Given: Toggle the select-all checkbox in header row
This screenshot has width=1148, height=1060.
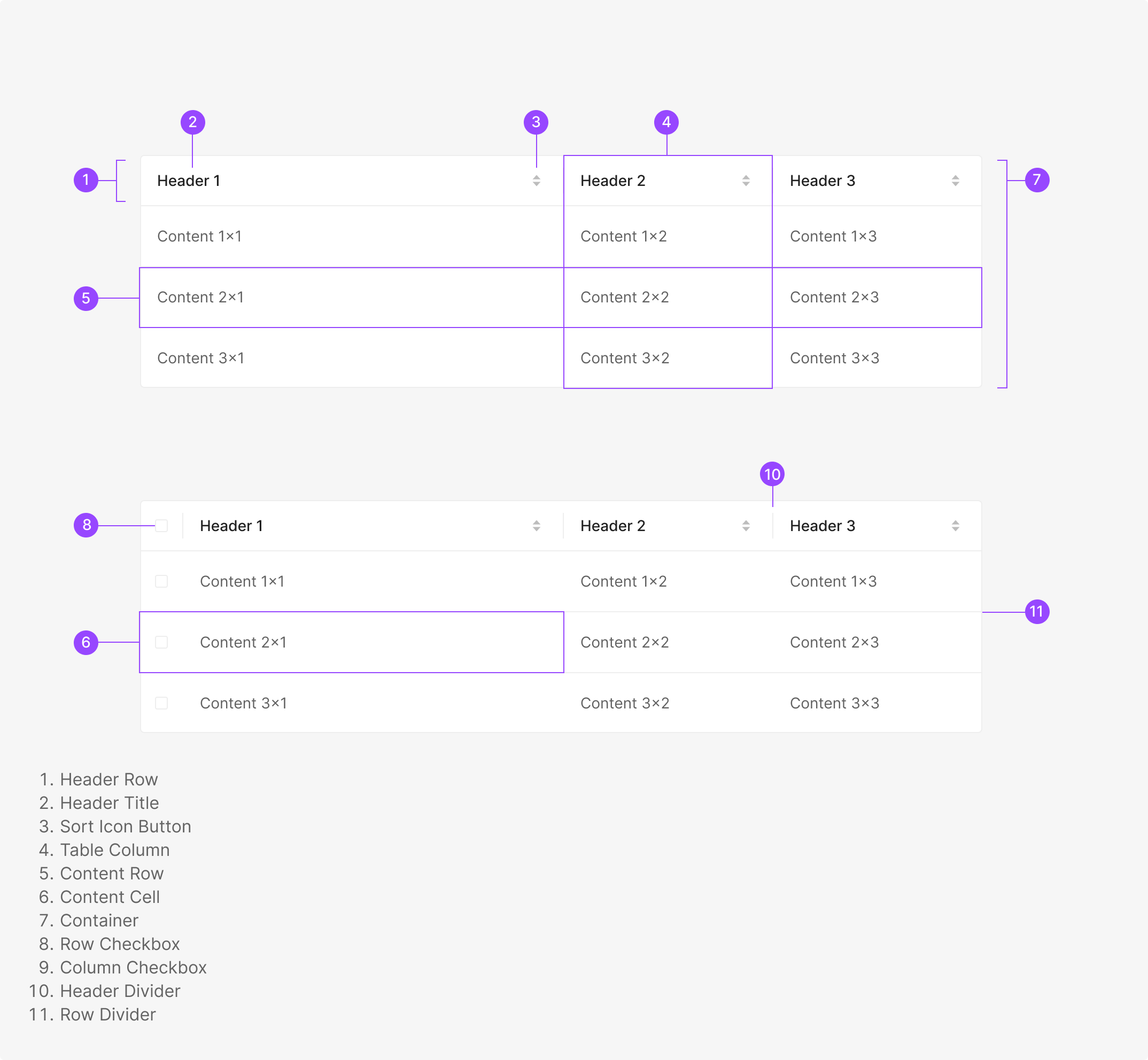Looking at the screenshot, I should (162, 526).
